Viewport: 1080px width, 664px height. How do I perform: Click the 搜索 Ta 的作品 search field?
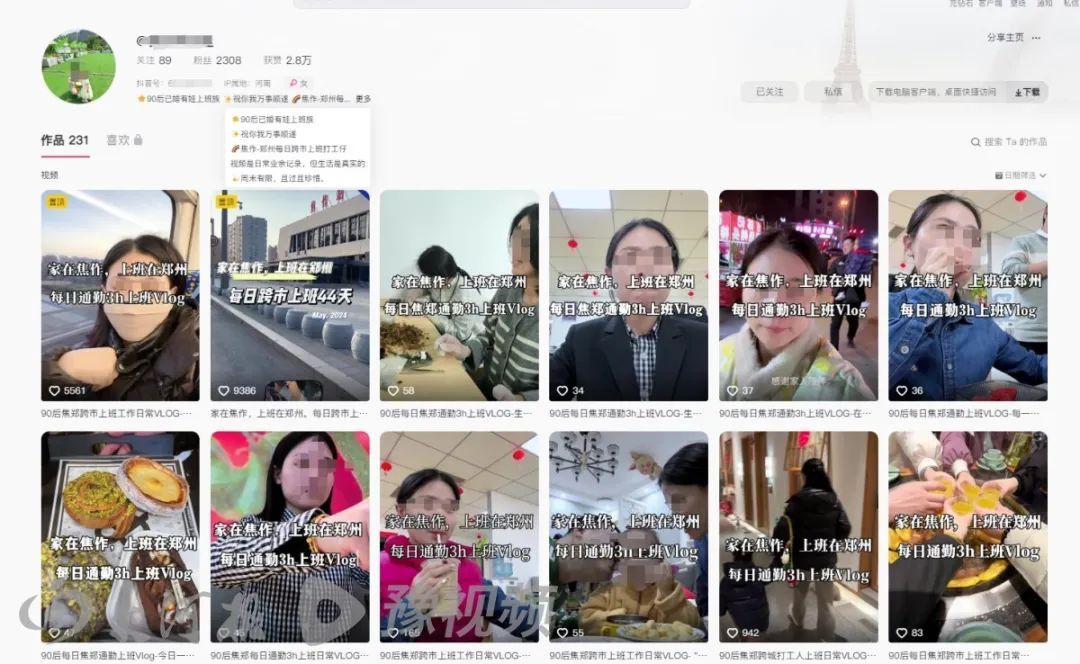(1015, 142)
